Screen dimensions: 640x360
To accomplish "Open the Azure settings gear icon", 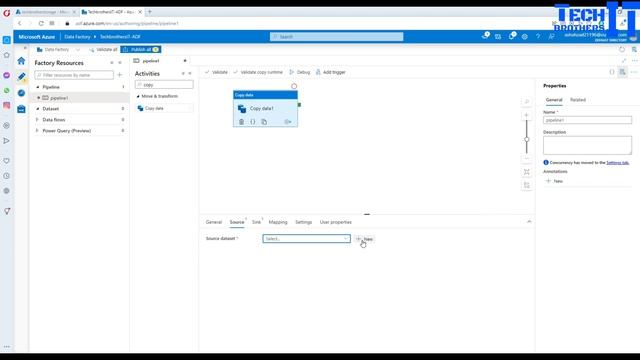I will 524,37.
